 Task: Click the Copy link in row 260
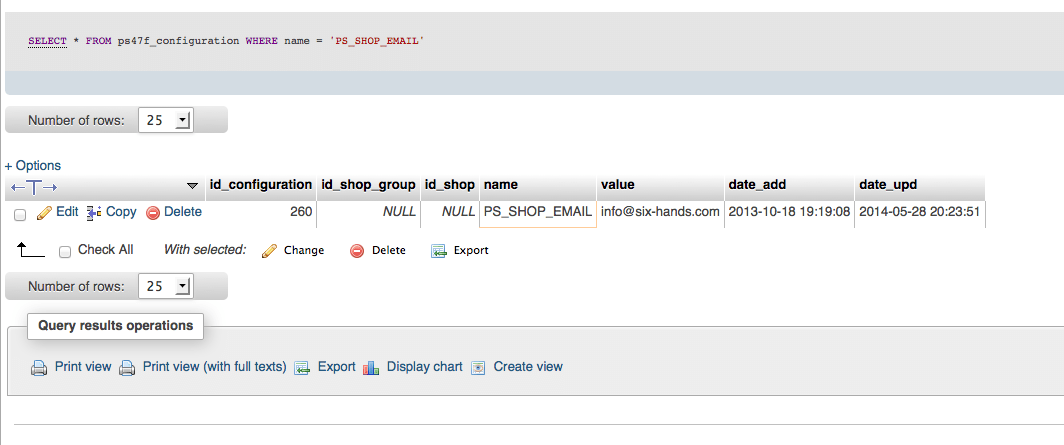click(x=121, y=212)
